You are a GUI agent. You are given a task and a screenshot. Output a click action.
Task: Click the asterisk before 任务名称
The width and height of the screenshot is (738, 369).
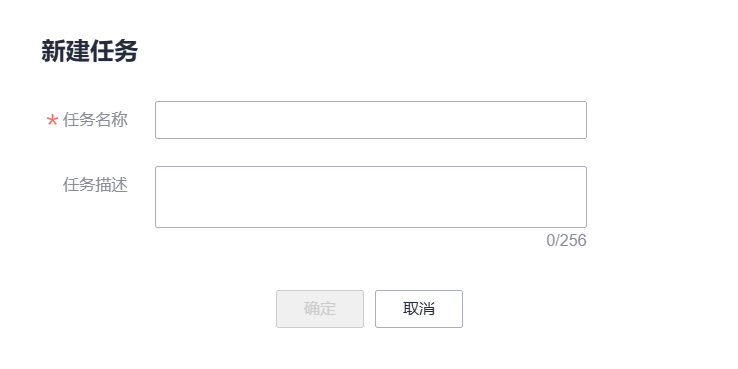tap(52, 121)
